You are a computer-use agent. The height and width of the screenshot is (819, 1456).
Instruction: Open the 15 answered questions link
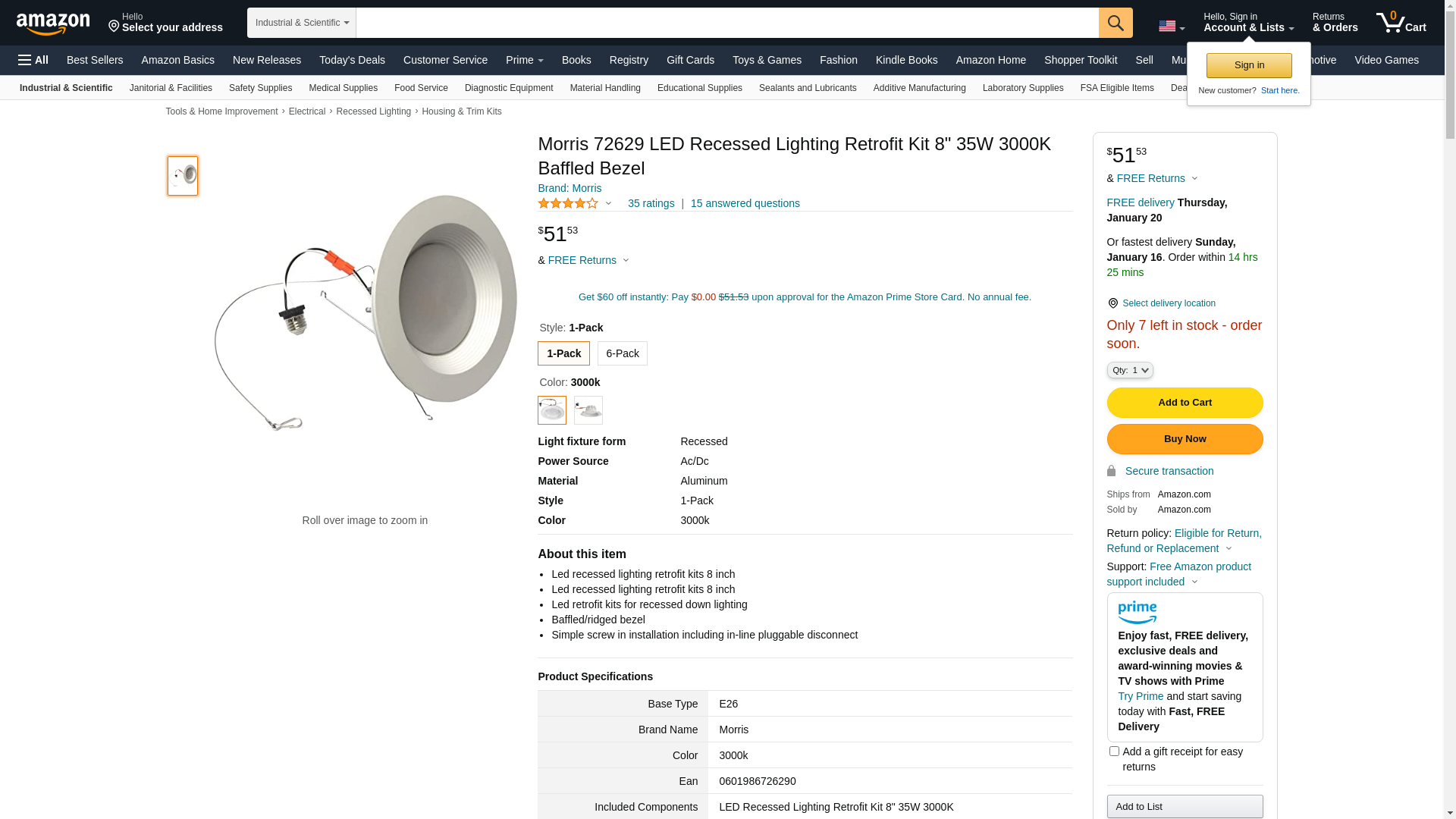745,203
